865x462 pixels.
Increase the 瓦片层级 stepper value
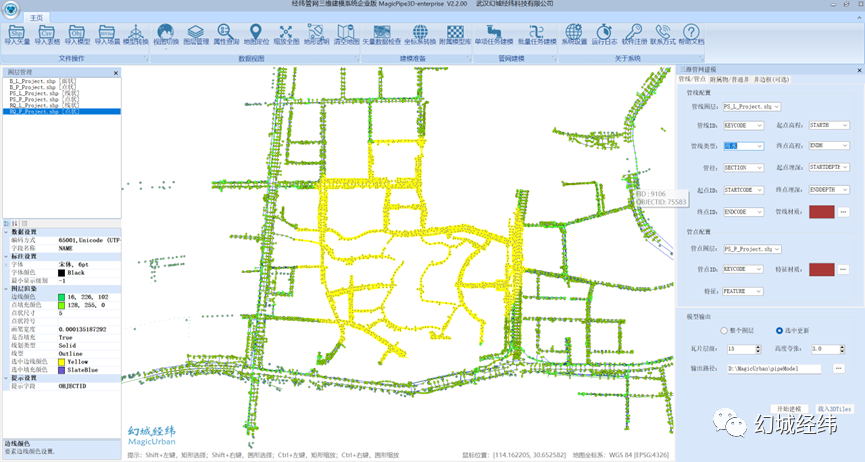[x=758, y=347]
